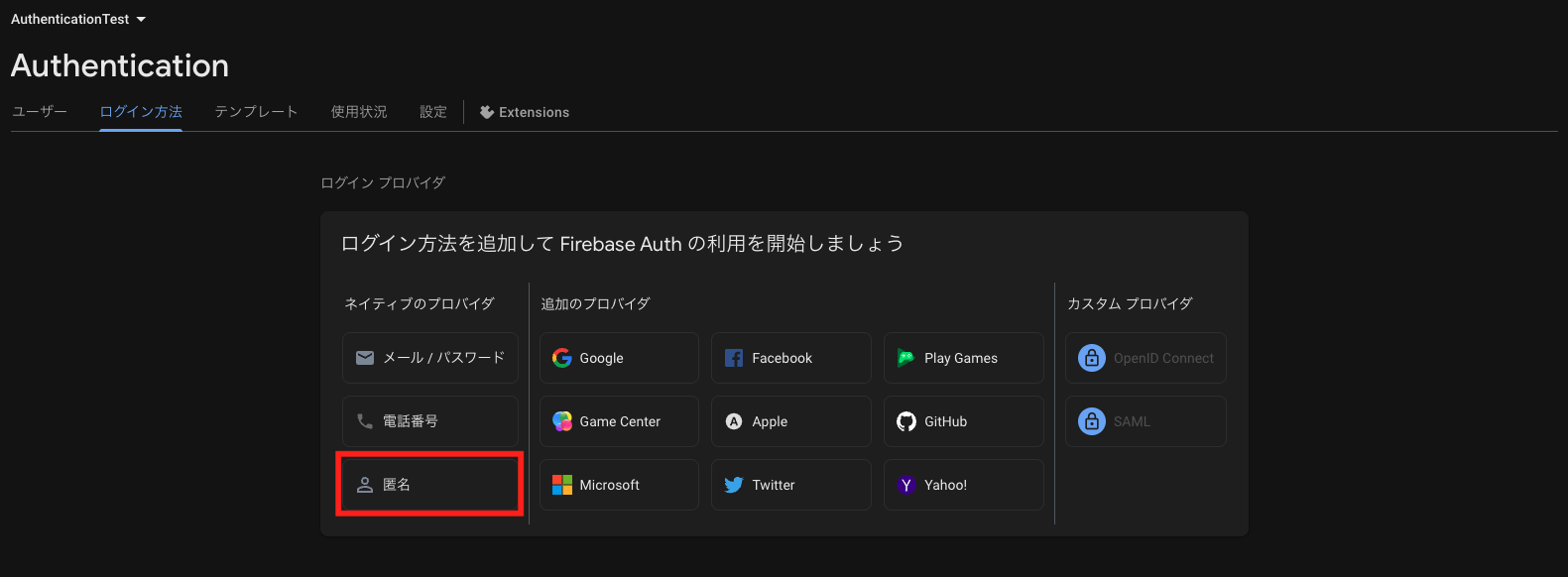Click the Facebook logo icon

734,358
